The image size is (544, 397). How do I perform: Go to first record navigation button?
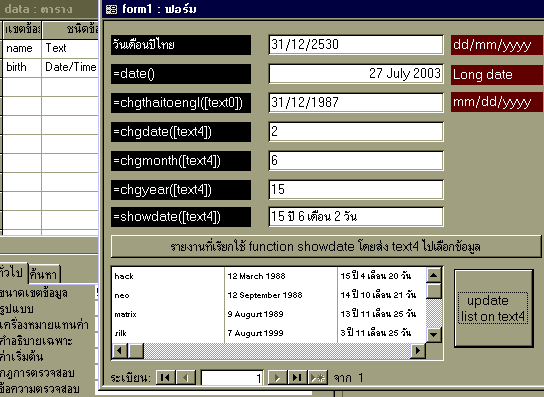coord(165,378)
